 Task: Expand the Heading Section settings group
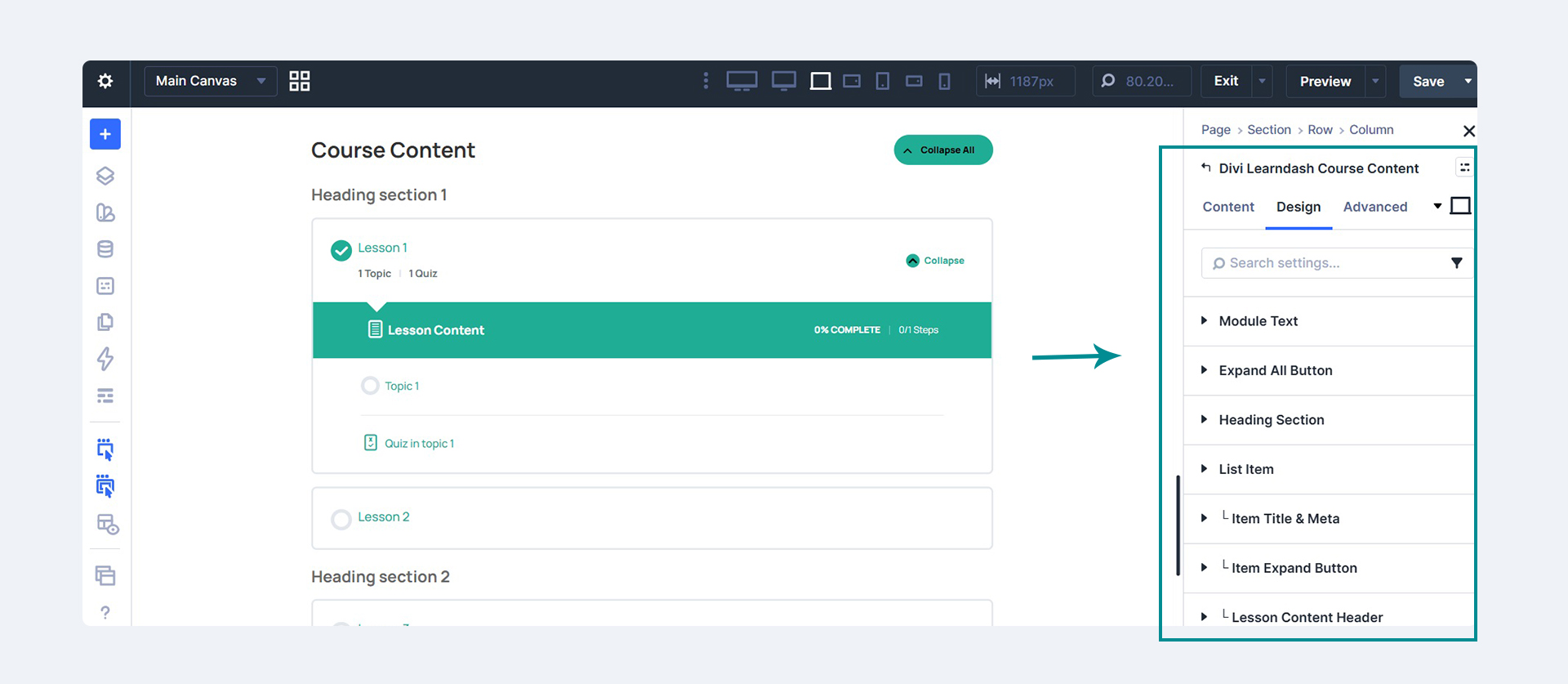1330,420
